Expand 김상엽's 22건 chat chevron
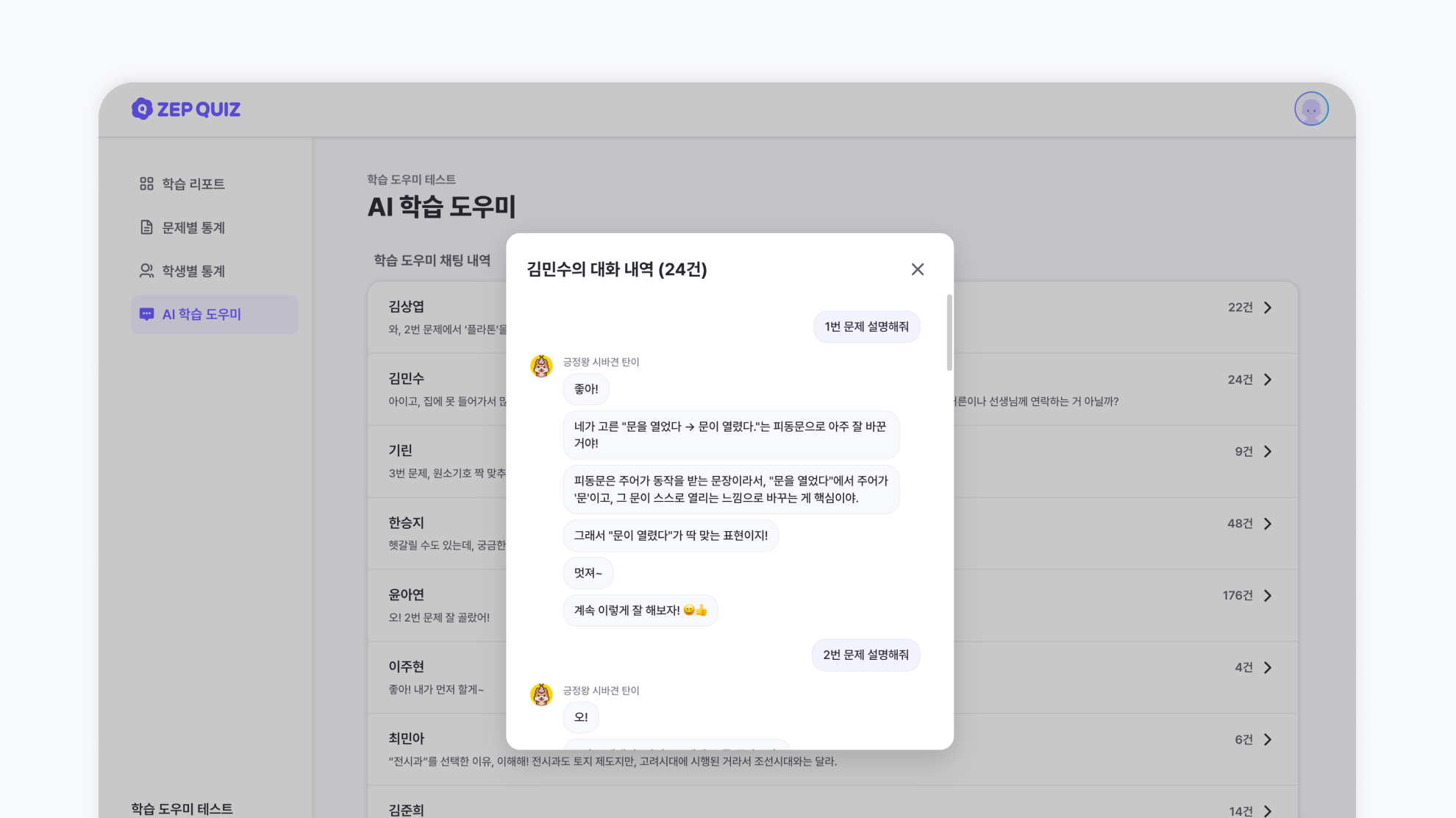 coord(1268,307)
